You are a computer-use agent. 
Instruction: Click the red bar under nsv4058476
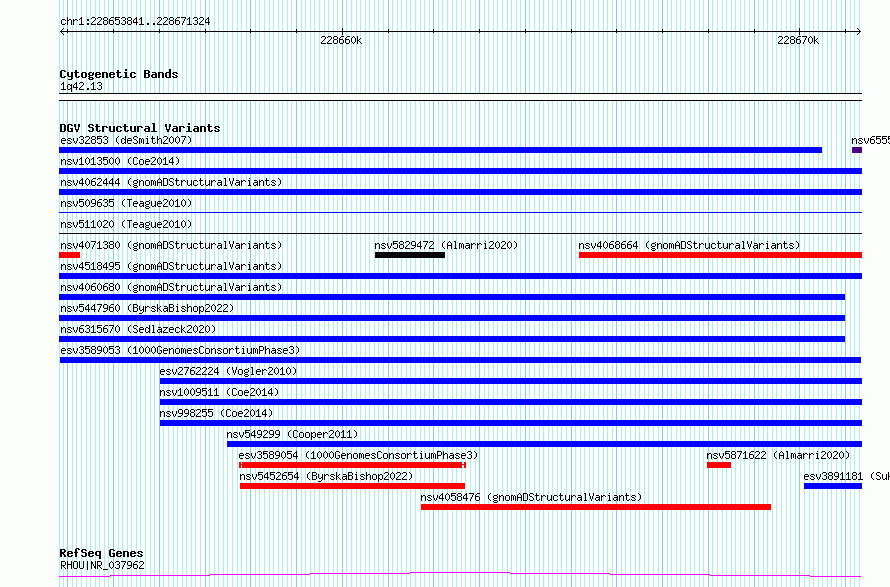(x=596, y=507)
